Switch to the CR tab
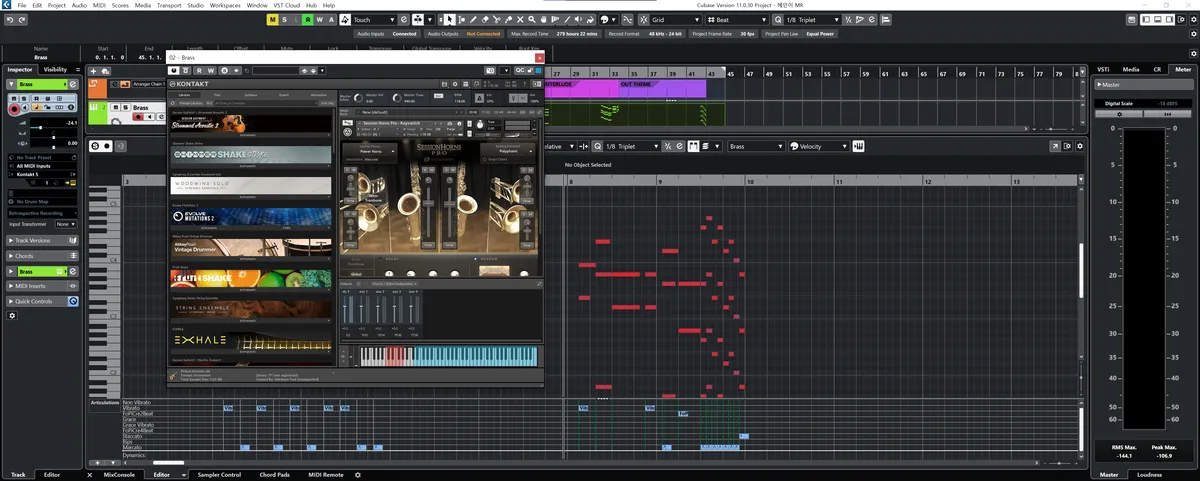Image resolution: width=1200 pixels, height=481 pixels. [x=1157, y=69]
